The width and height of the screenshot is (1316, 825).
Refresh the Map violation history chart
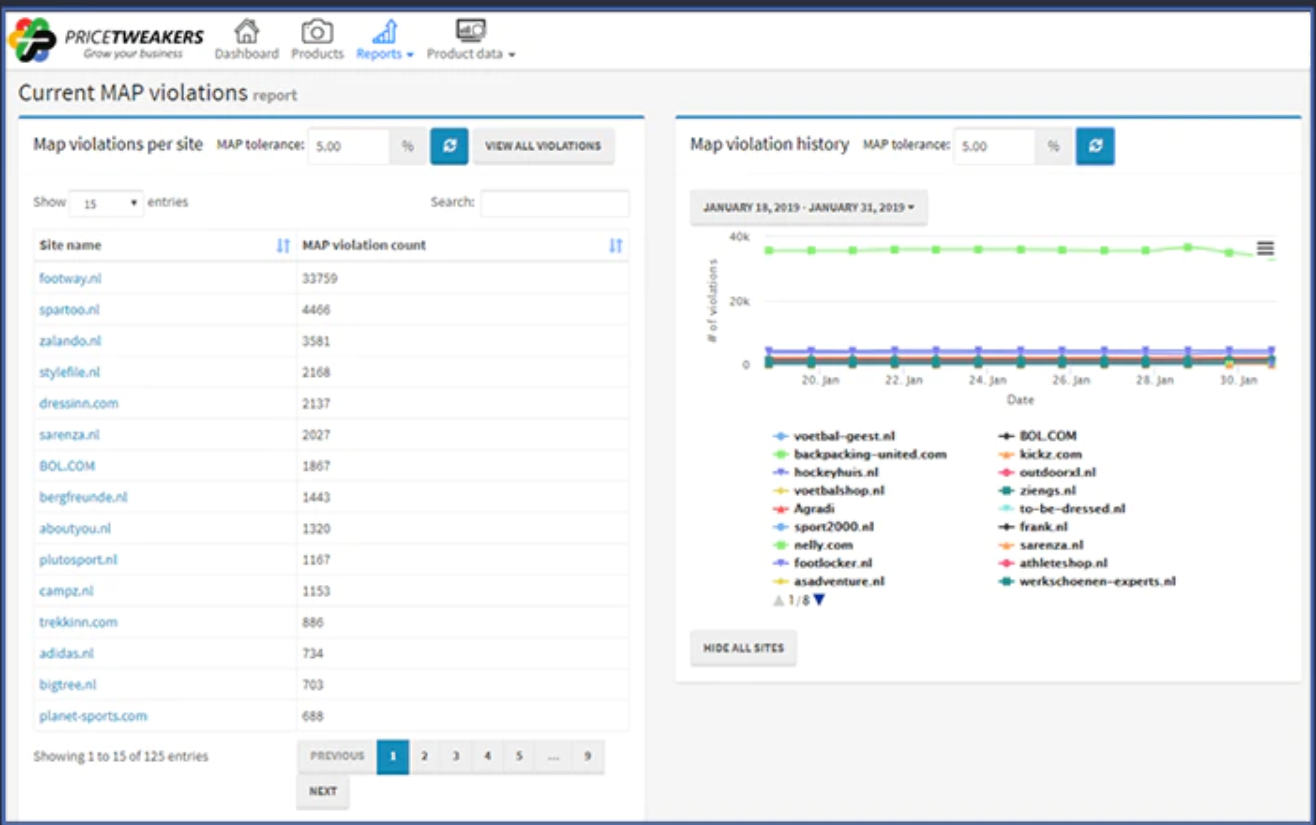(x=1095, y=145)
